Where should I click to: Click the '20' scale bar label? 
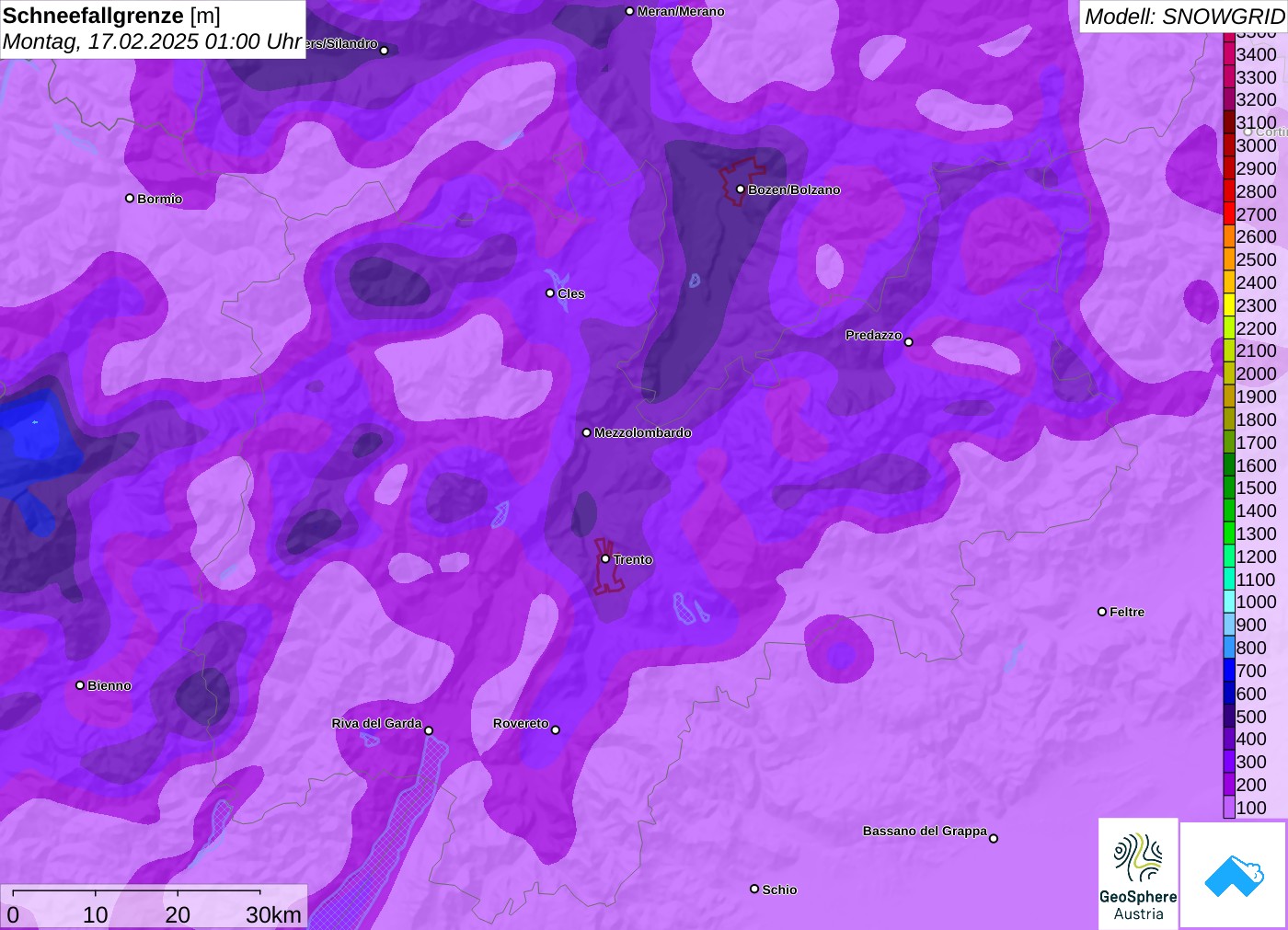[x=178, y=914]
